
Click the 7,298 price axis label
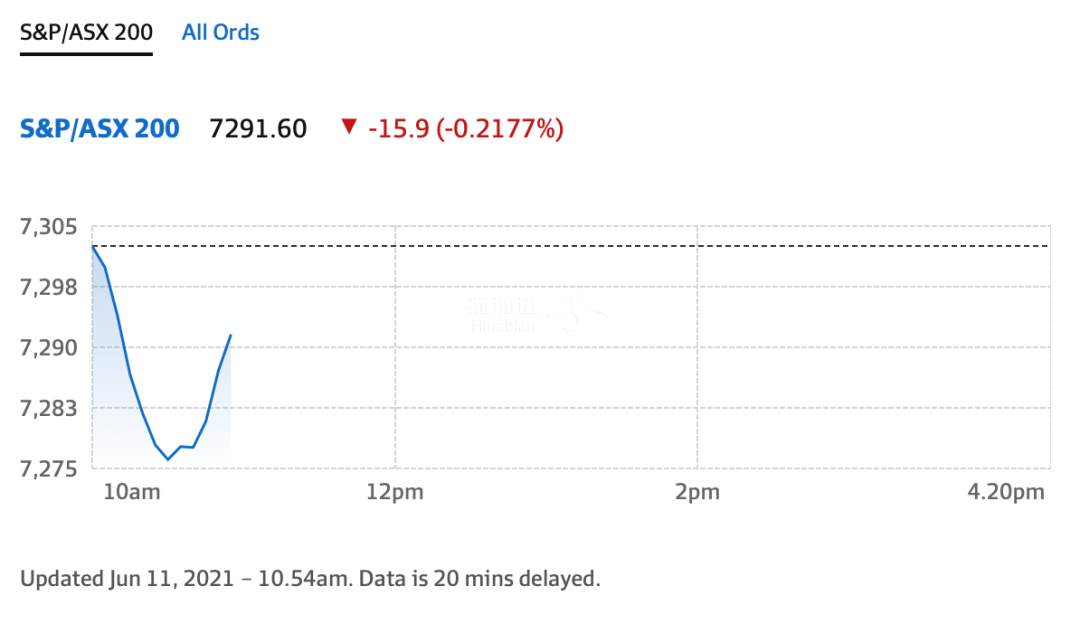48,287
